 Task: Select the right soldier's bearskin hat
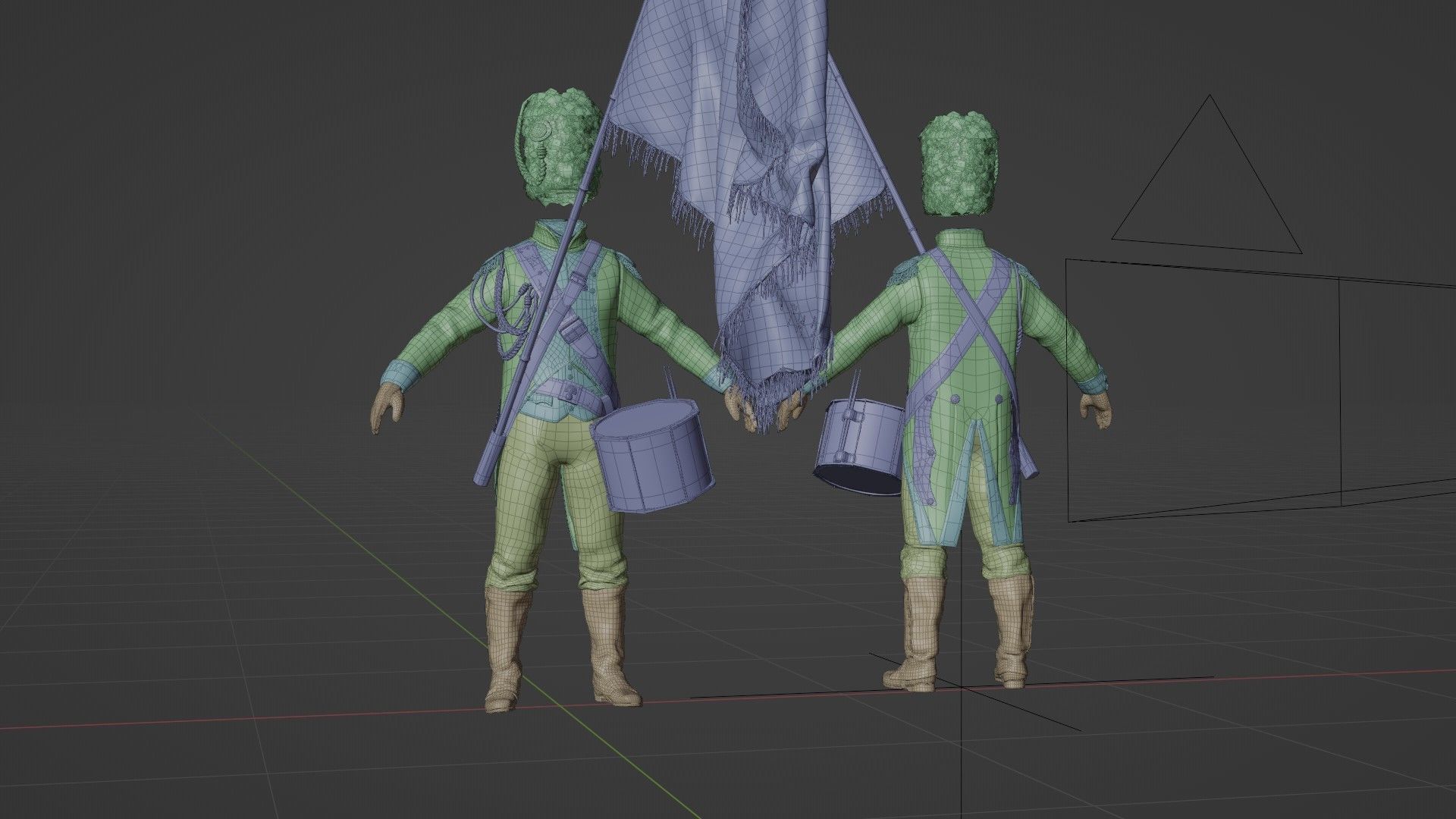coord(958,163)
